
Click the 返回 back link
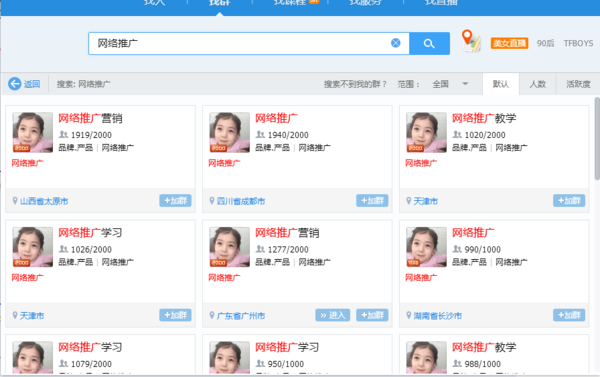(x=32, y=84)
